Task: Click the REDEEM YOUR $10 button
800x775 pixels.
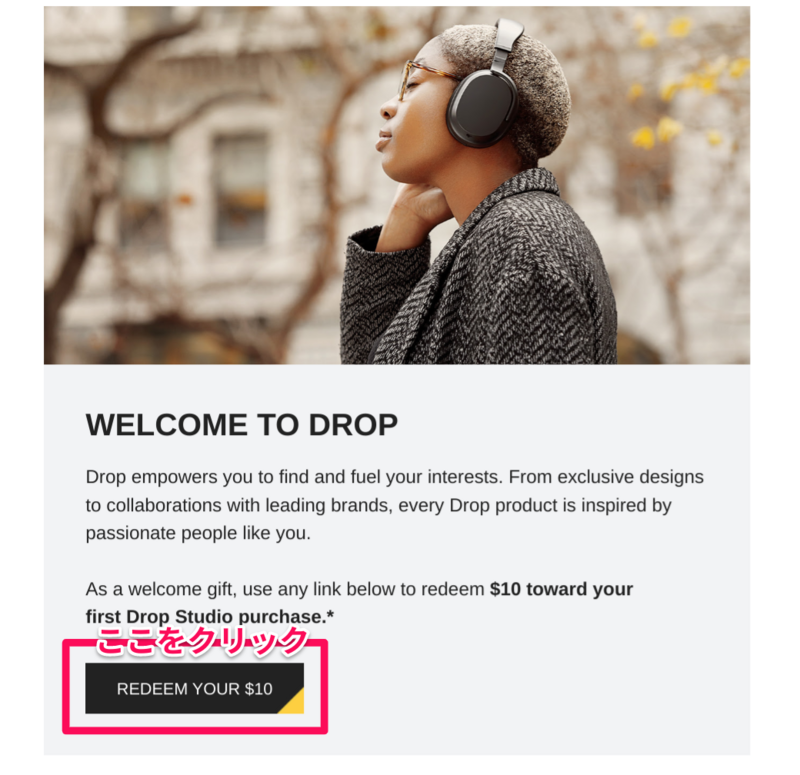Action: tap(194, 688)
